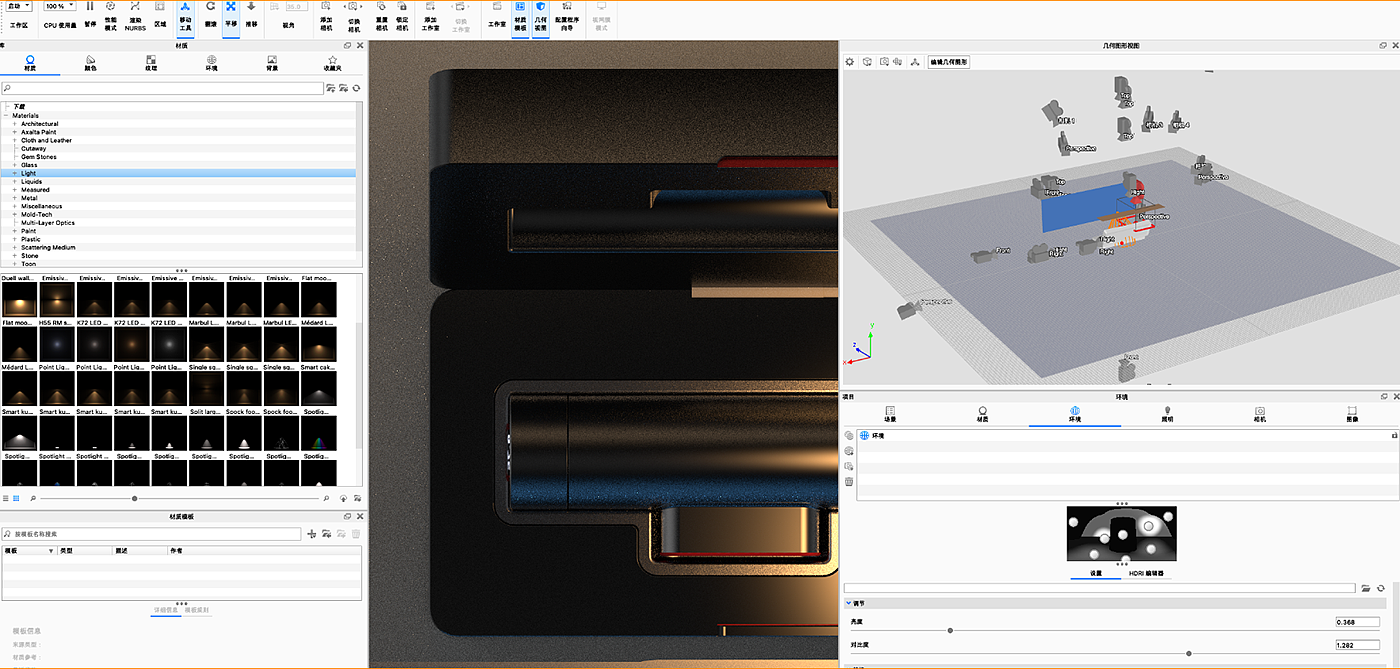Expand the Metal materials folder

[15, 198]
